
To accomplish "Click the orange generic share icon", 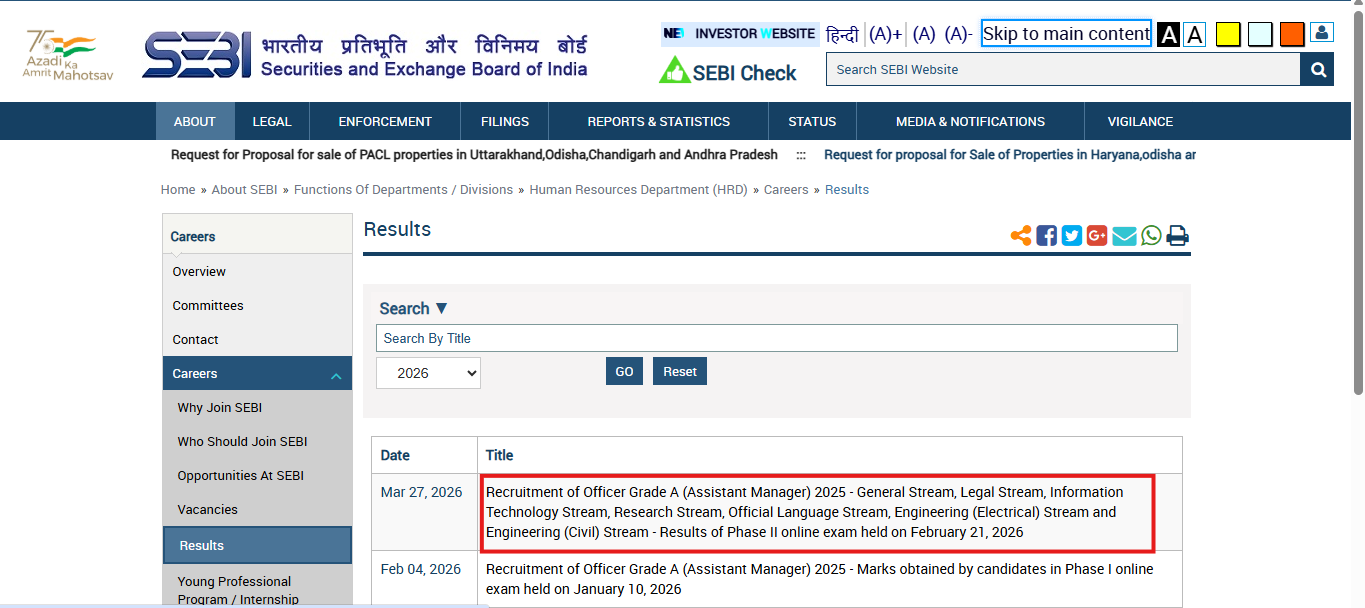I will [x=1021, y=235].
